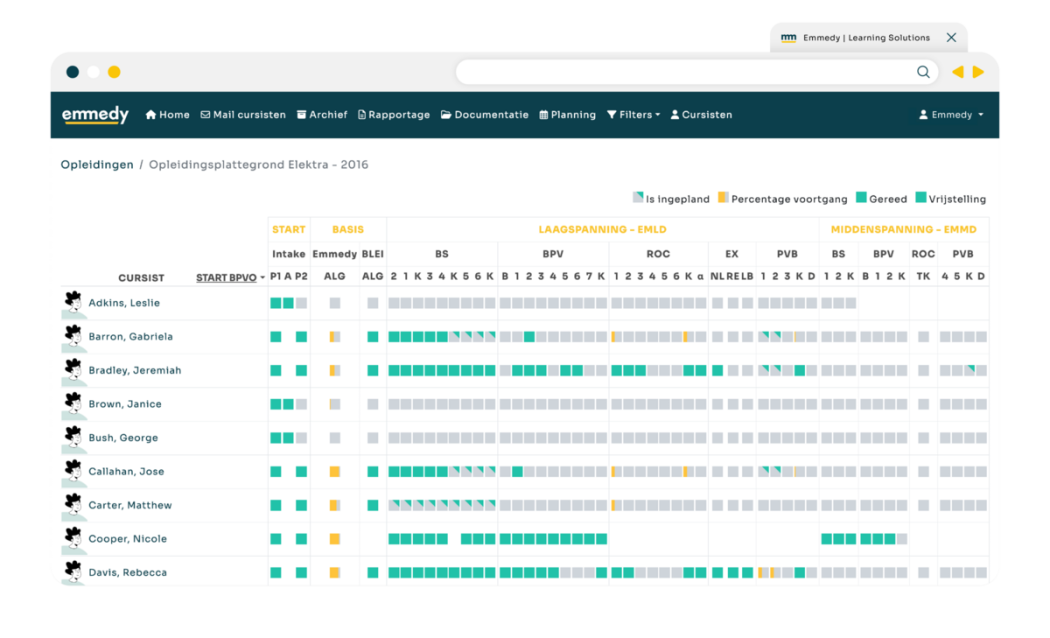Click the Emmedy logo in navbar
1050x638 pixels.
pyautogui.click(x=95, y=115)
